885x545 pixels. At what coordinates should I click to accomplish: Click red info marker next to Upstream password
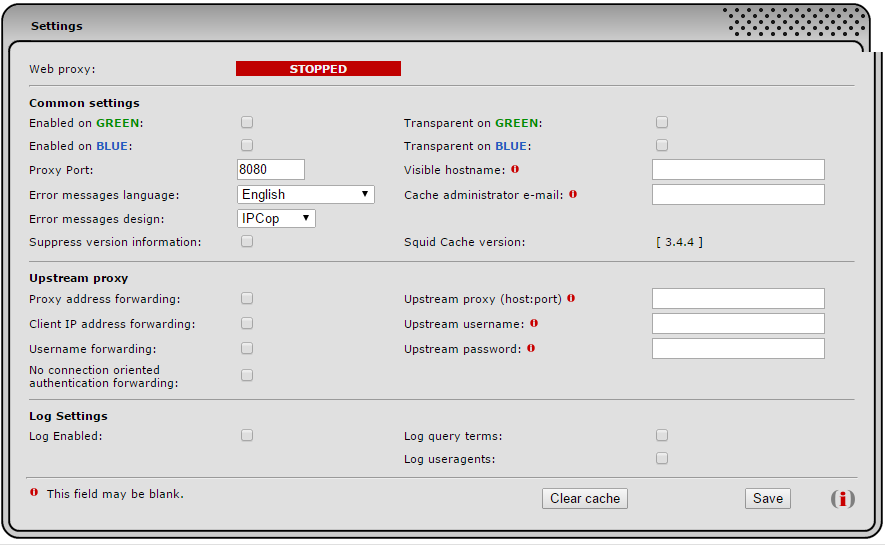pos(531,348)
